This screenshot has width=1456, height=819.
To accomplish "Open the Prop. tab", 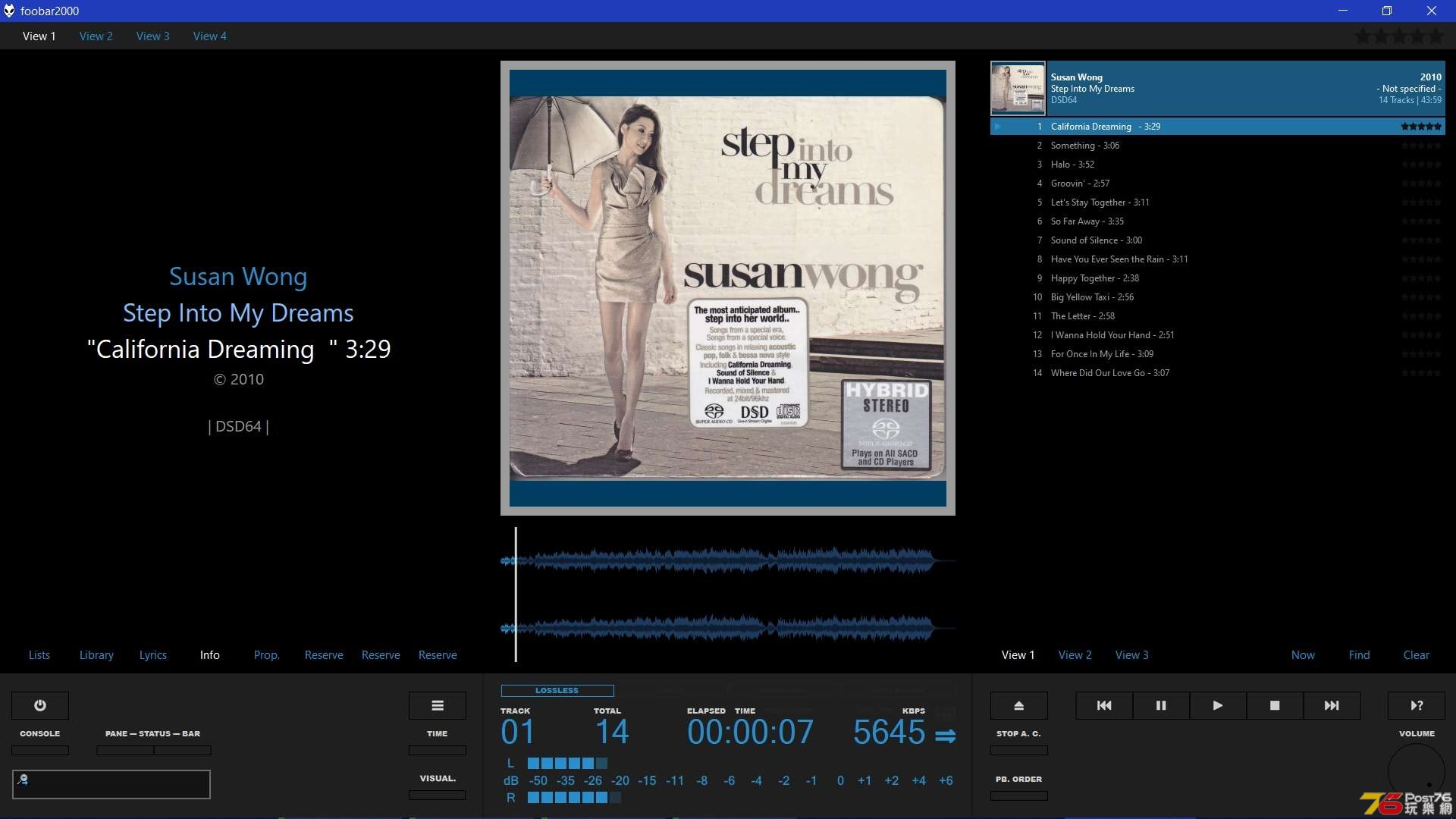I will pos(267,655).
